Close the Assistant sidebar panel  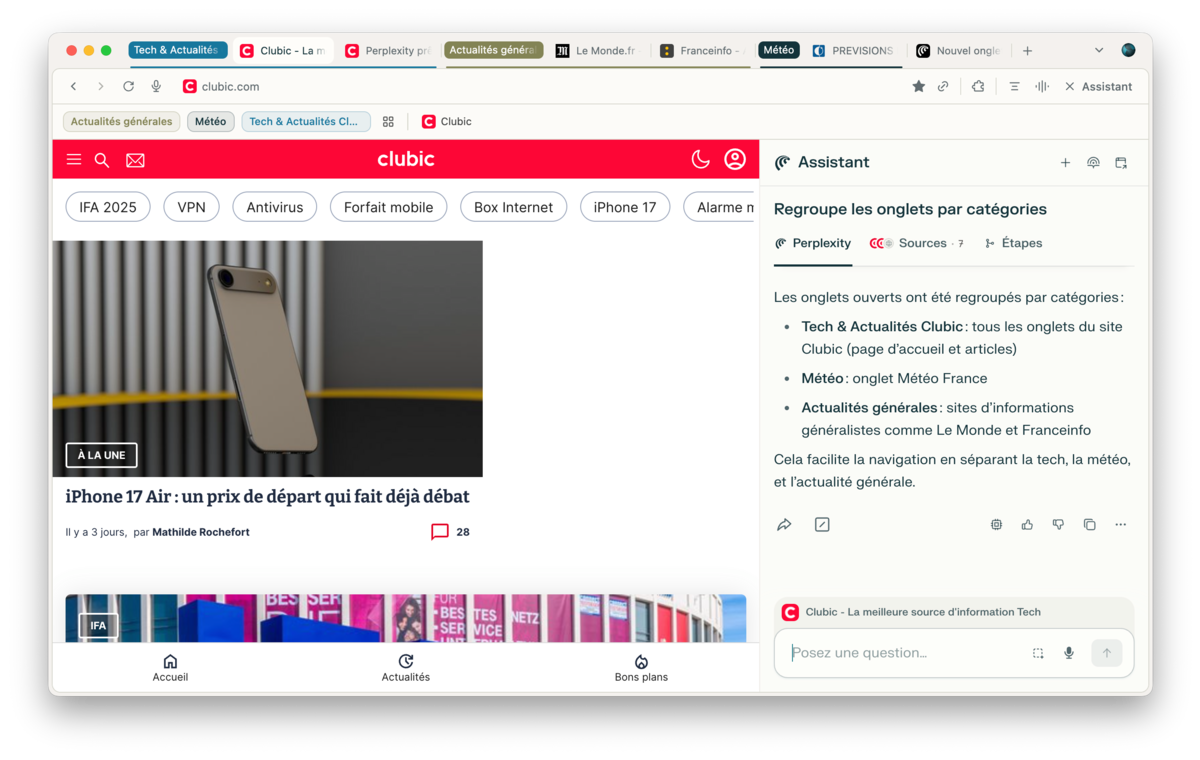tap(1069, 87)
